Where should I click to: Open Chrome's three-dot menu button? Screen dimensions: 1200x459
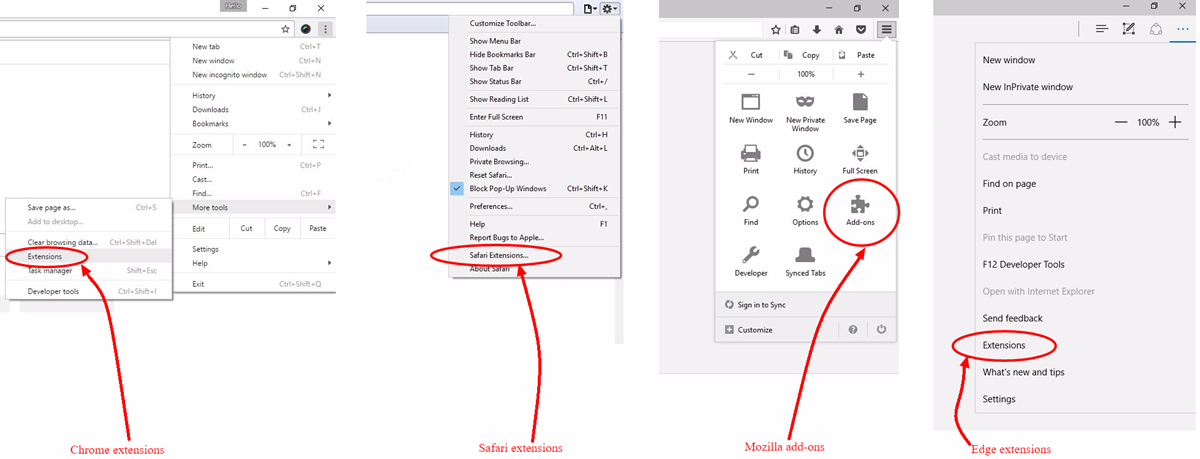pos(325,29)
